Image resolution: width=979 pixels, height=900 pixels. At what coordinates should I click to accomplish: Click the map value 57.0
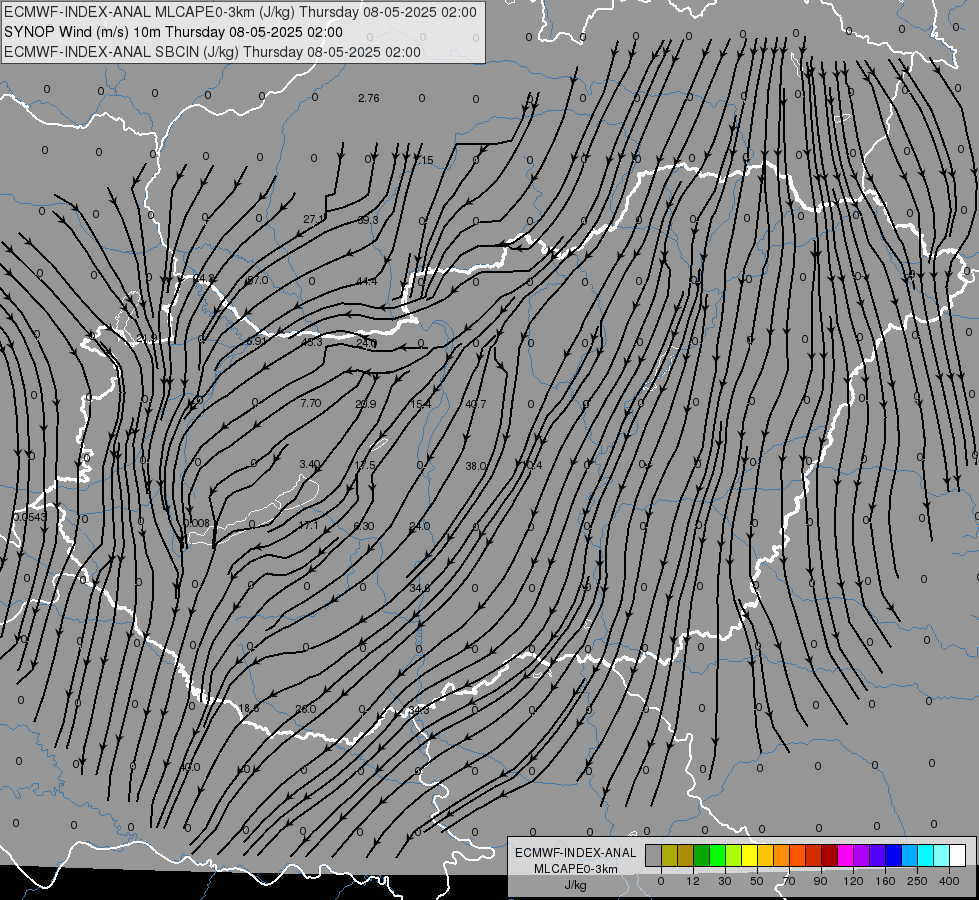257,280
